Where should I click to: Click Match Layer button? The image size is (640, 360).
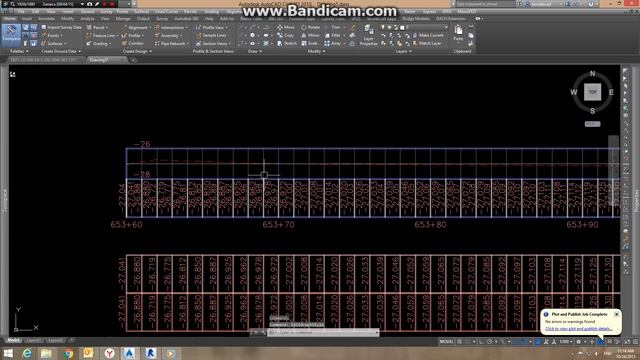[427, 43]
